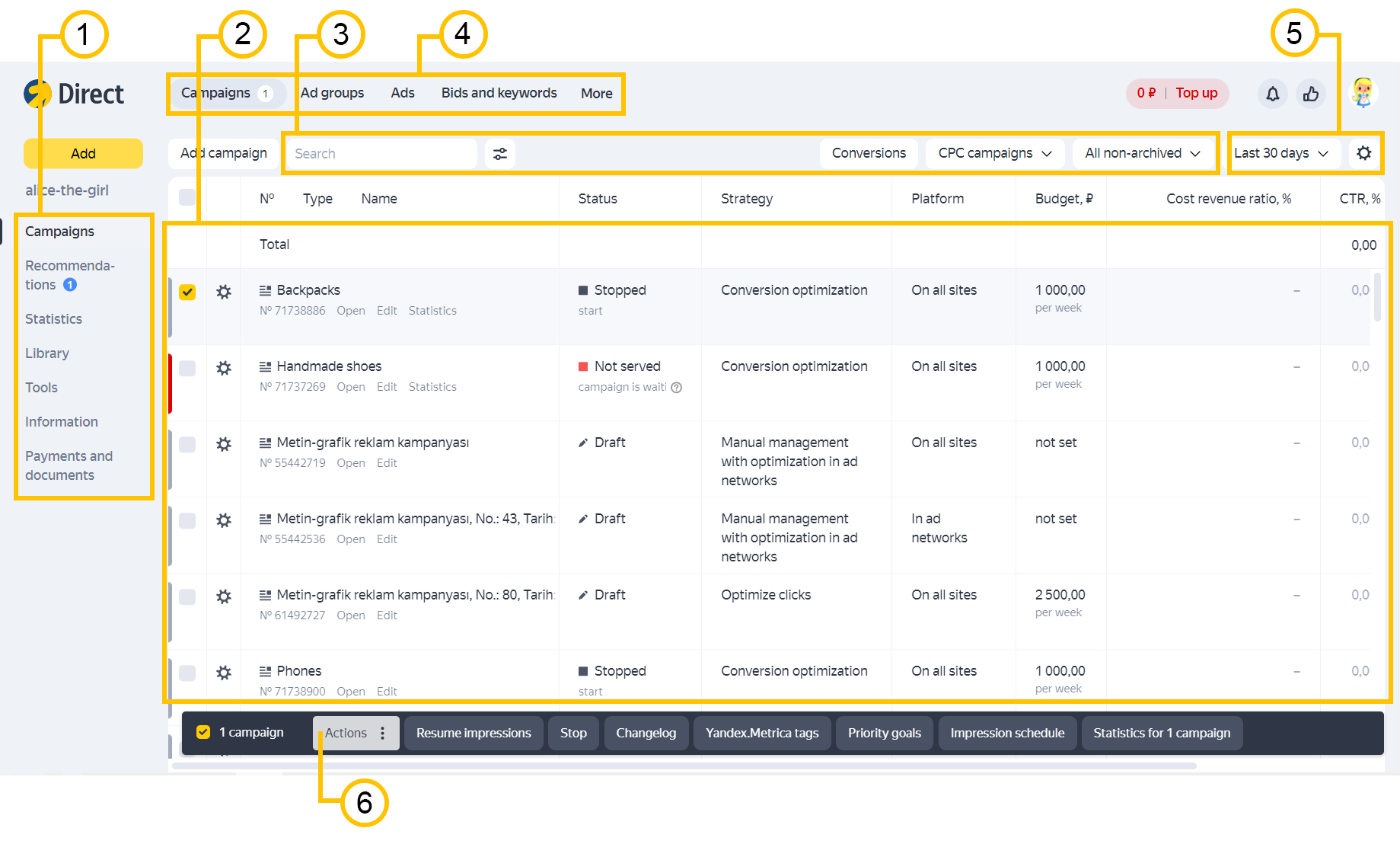Open the notifications bell icon

pos(1272,94)
